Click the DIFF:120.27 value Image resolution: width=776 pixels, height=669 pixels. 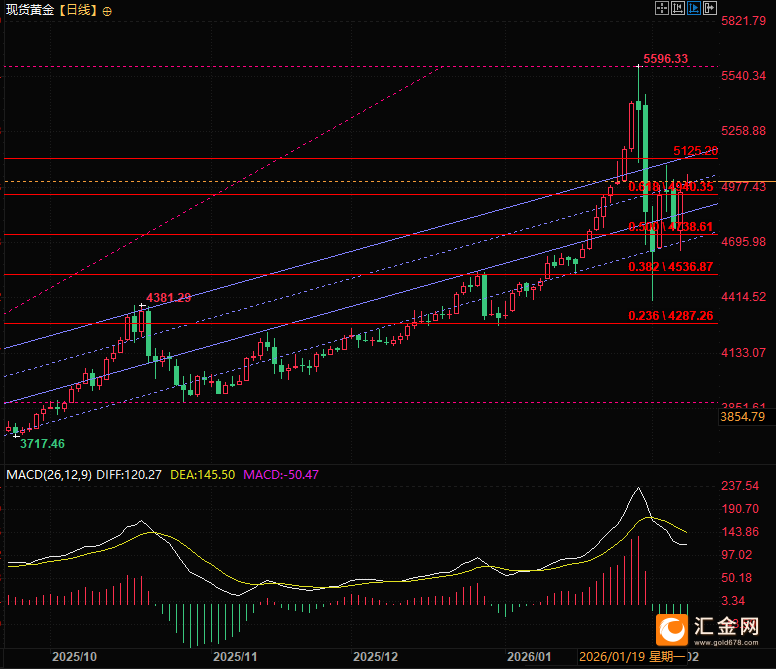tap(129, 475)
